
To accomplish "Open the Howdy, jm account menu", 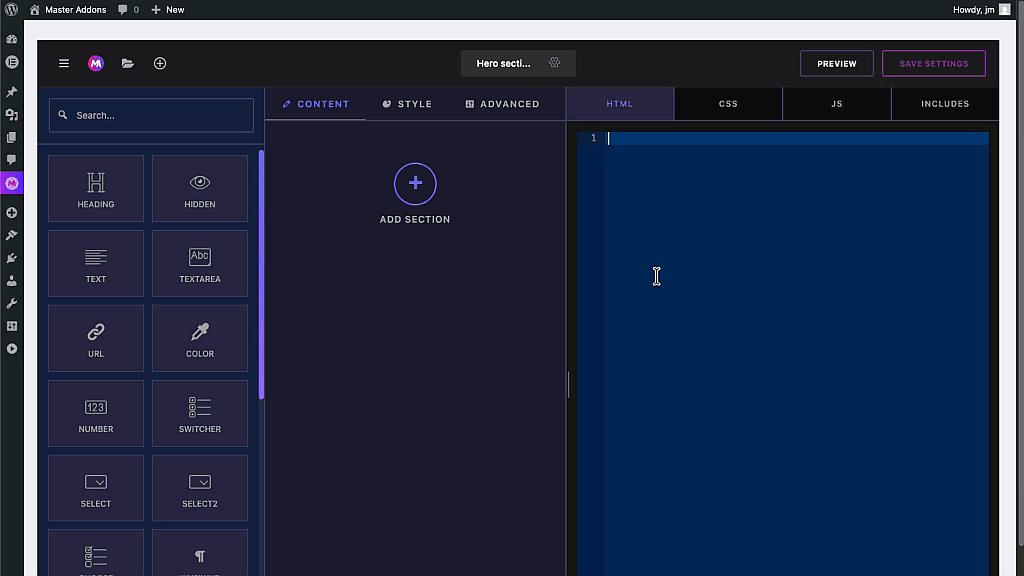I will click(981, 10).
